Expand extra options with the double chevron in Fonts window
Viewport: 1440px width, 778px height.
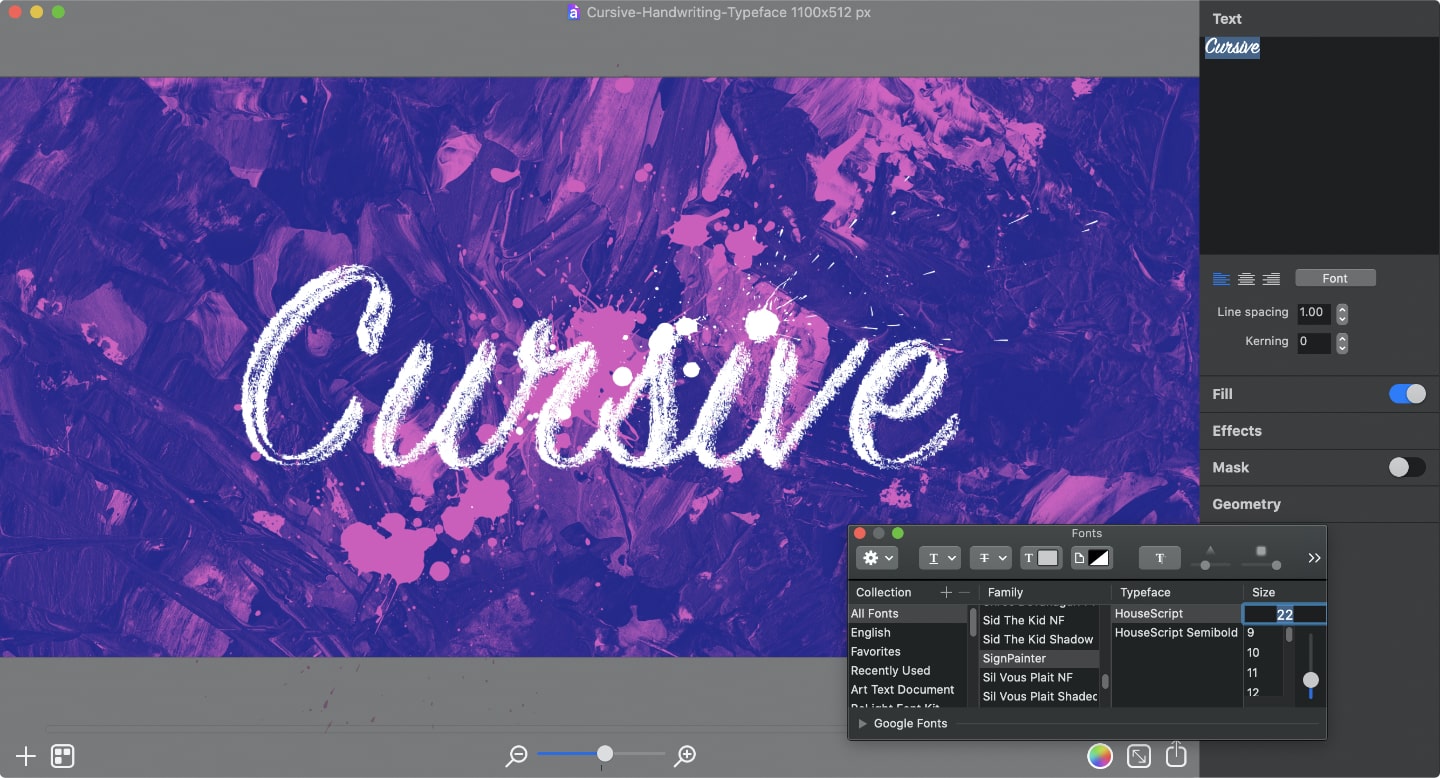click(x=1314, y=558)
